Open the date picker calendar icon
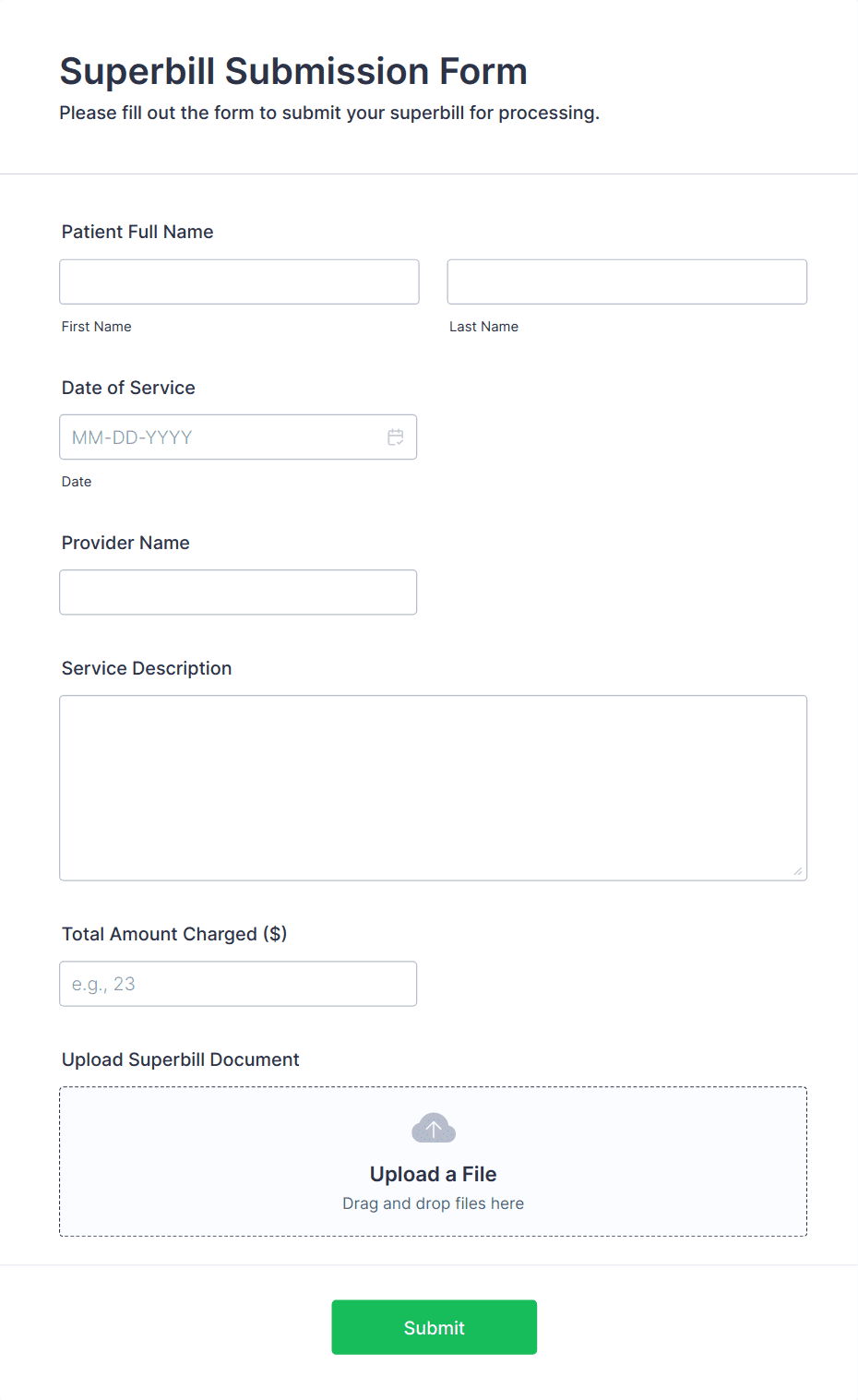The width and height of the screenshot is (858, 1400). pos(396,437)
